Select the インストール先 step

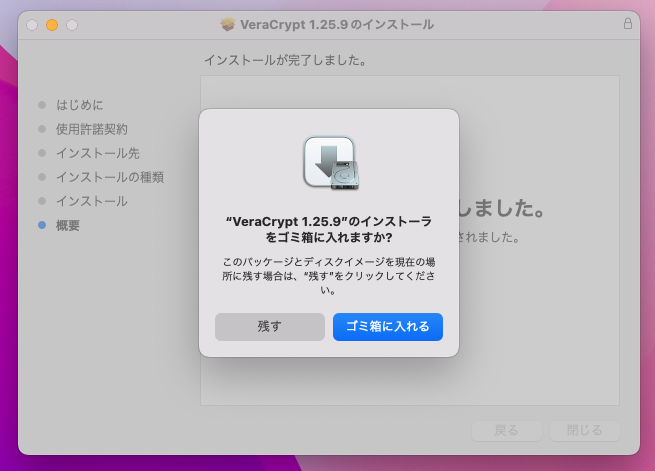point(97,153)
